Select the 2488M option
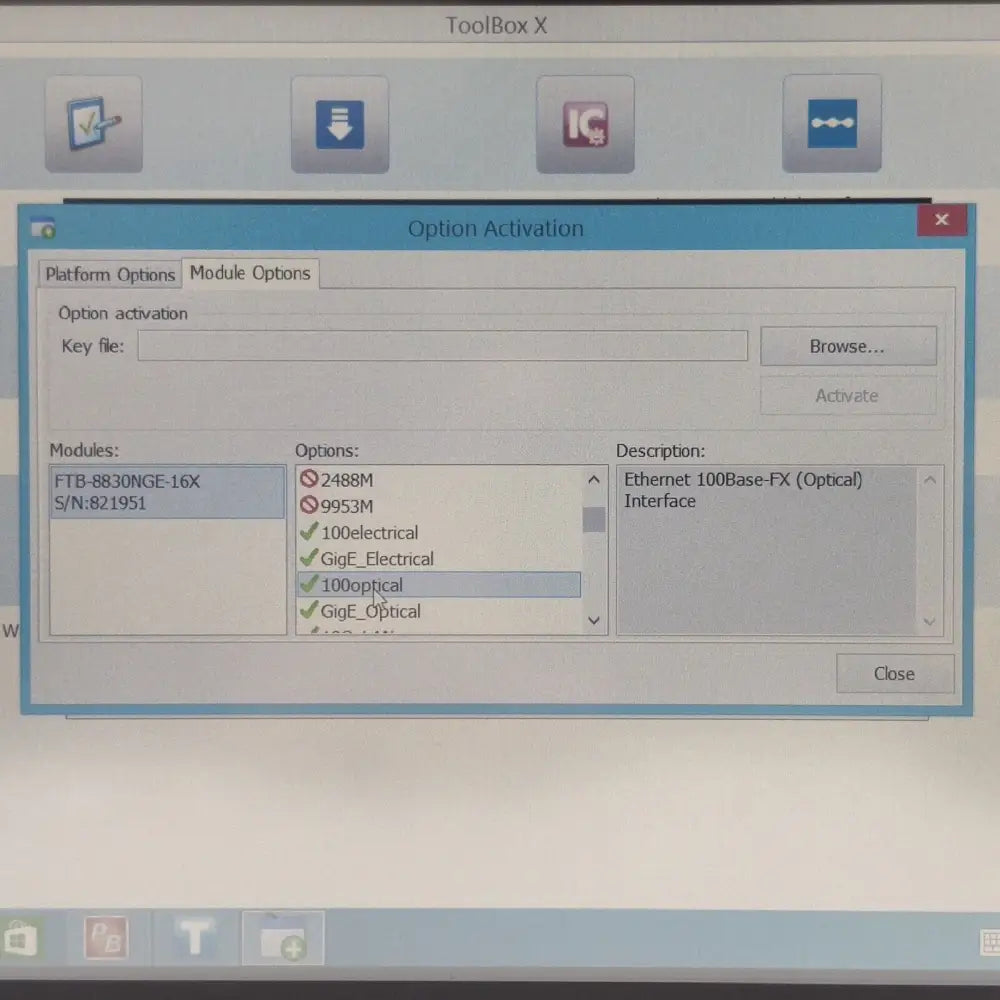Viewport: 1000px width, 1000px height. coord(346,480)
